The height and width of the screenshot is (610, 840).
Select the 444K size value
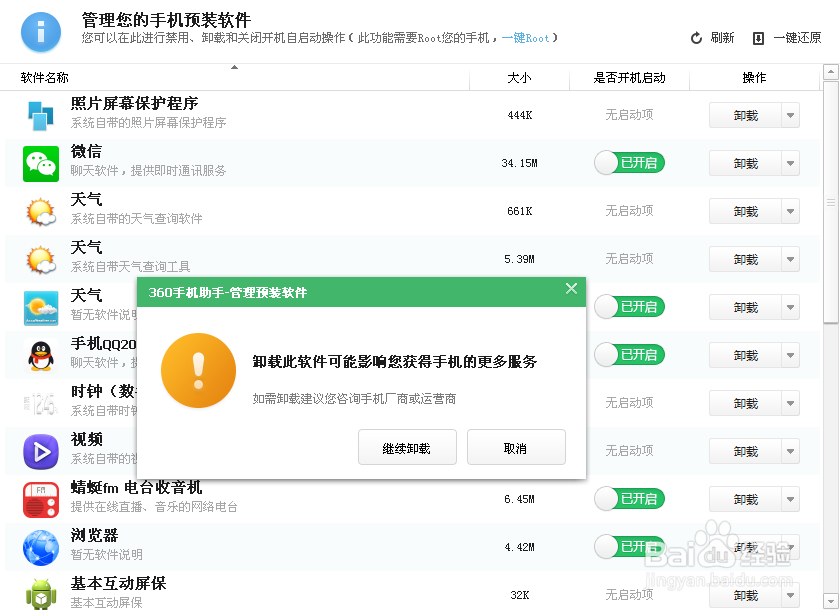point(520,115)
